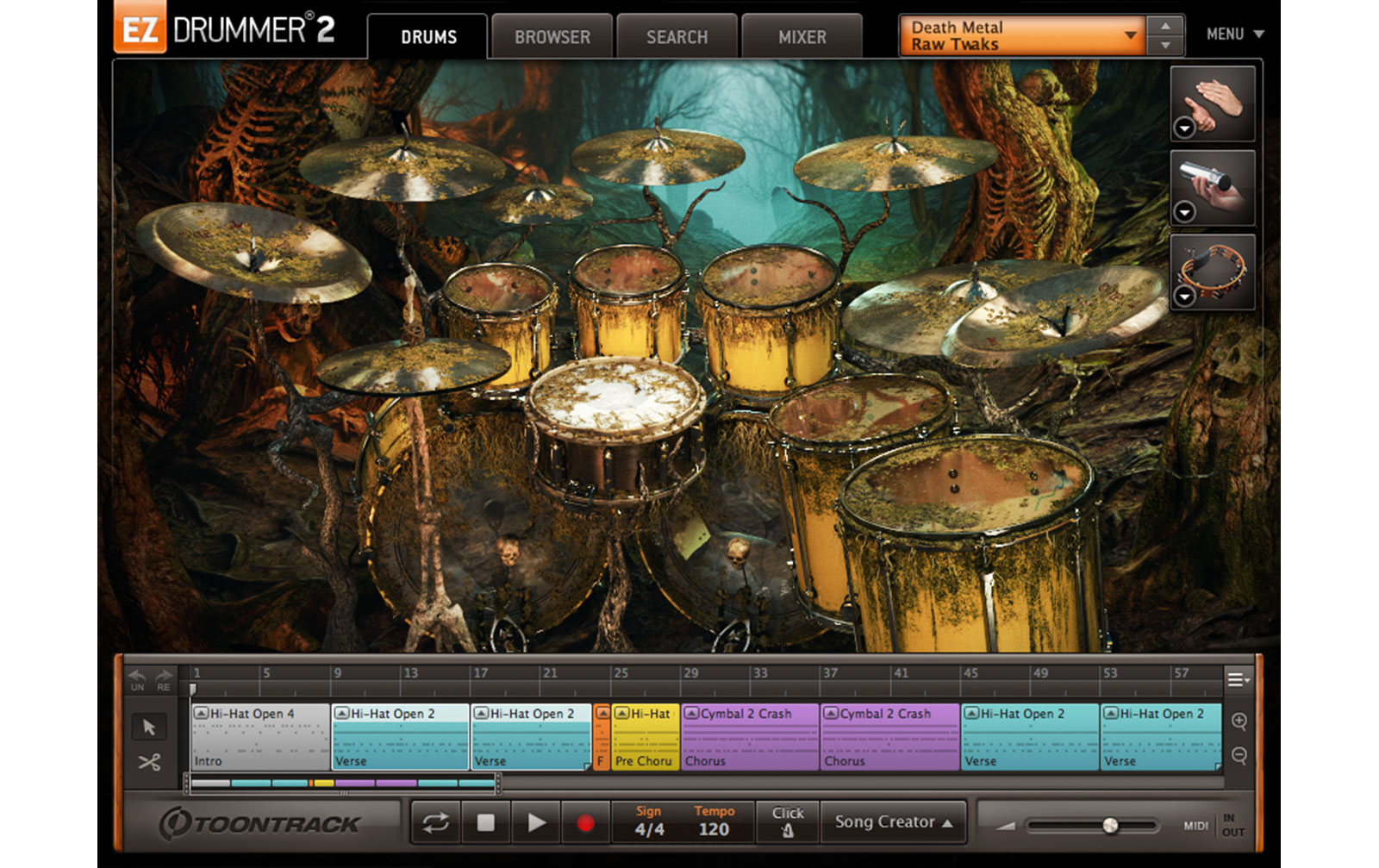Image resolution: width=1379 pixels, height=868 pixels.
Task: Toggle loop playback
Action: [x=435, y=823]
